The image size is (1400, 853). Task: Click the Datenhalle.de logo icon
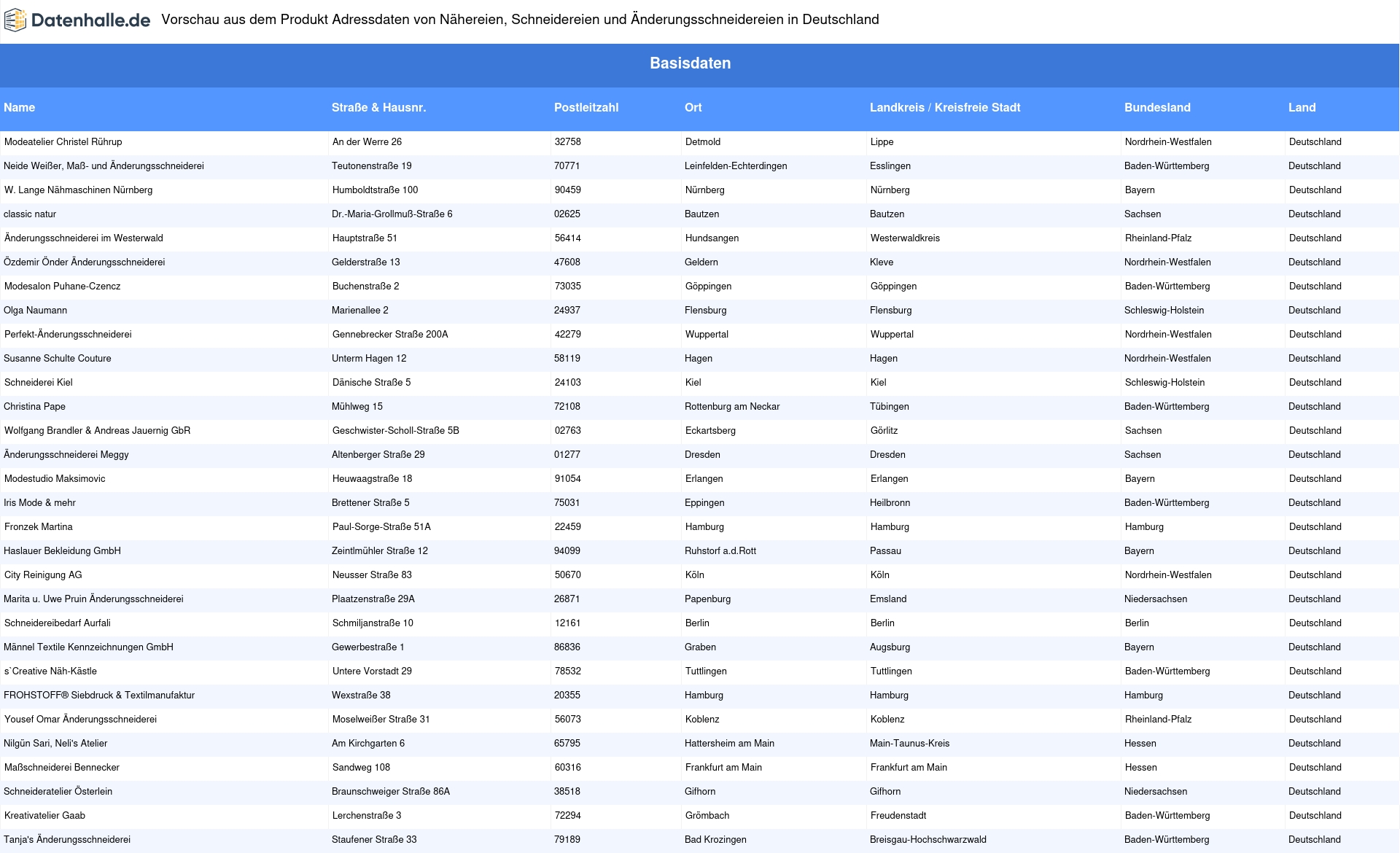coord(15,20)
